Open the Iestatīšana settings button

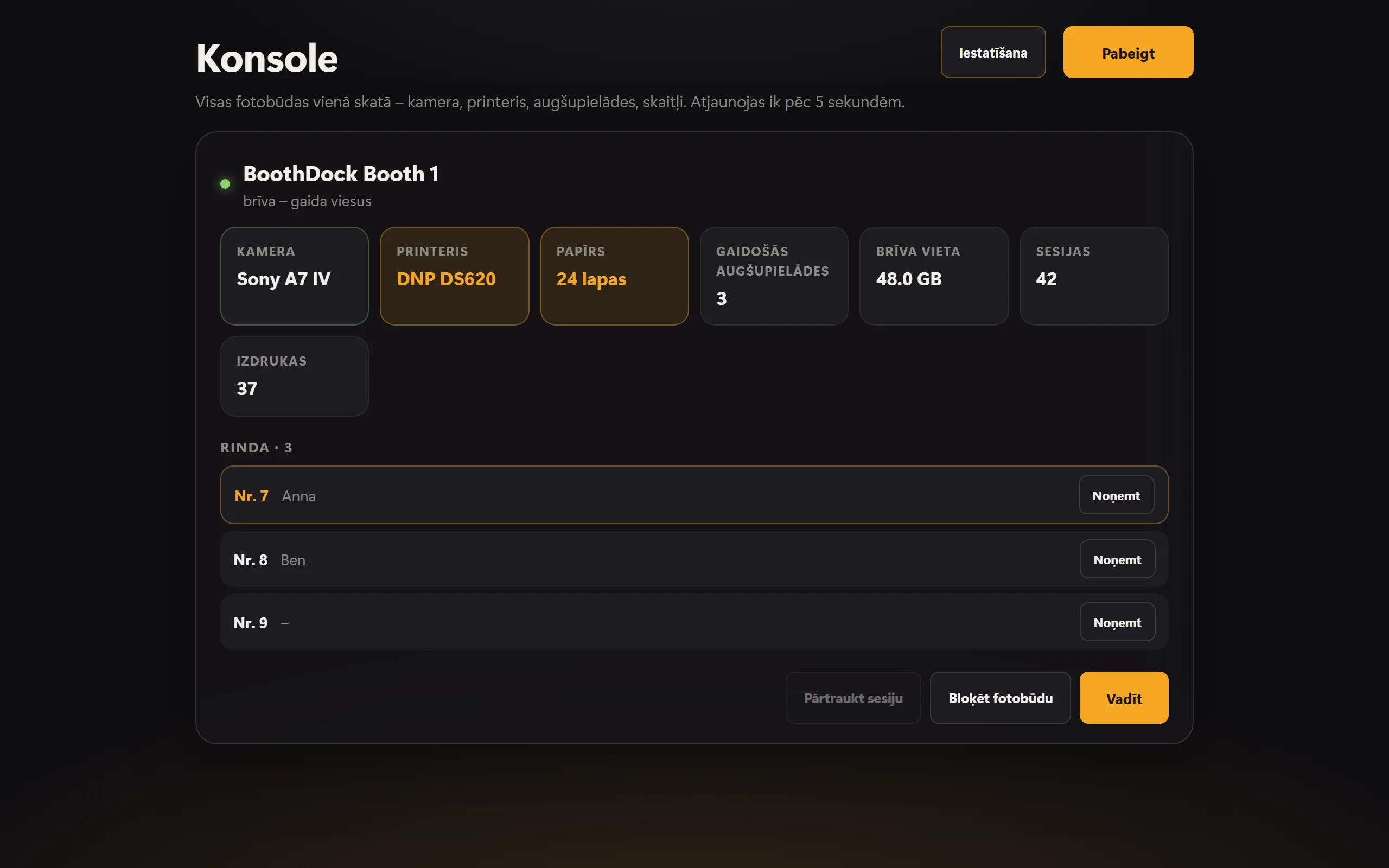(x=993, y=52)
